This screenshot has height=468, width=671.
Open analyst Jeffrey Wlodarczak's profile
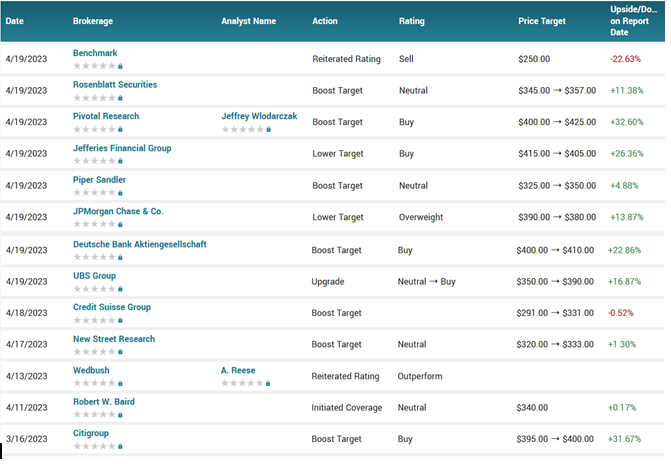[x=259, y=116]
